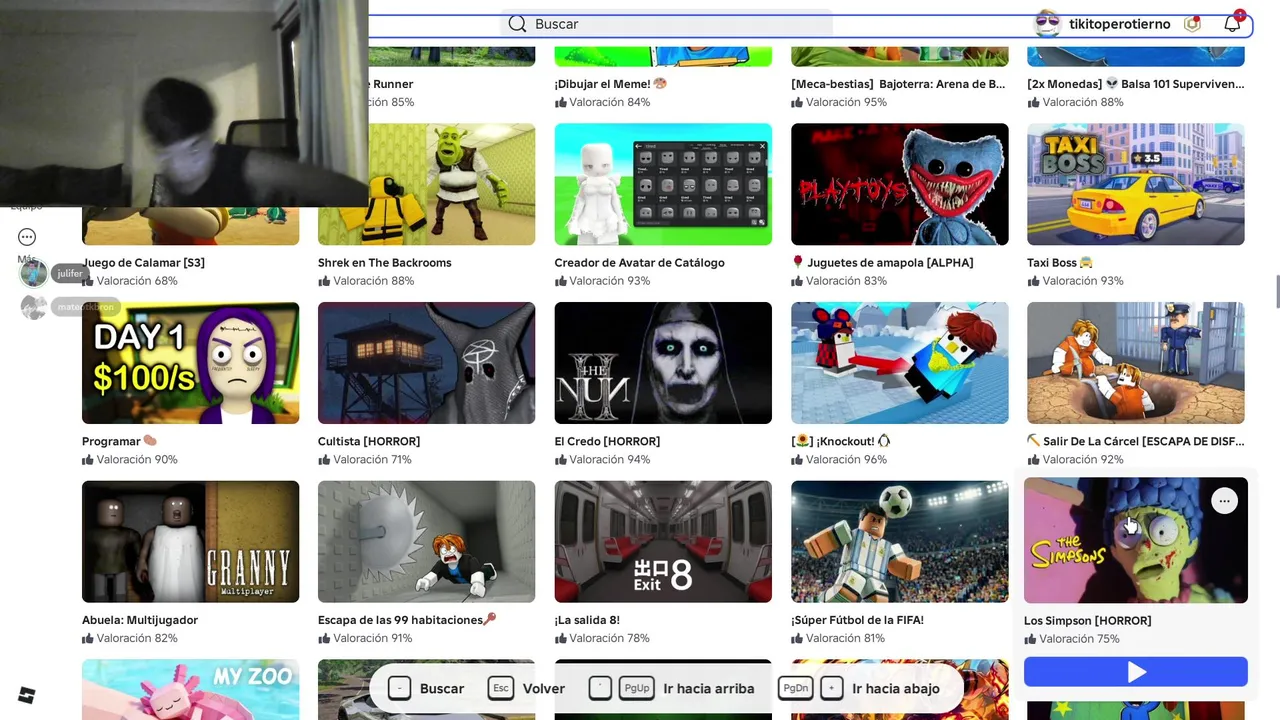Click the Taxi Boss title text

click(x=1060, y=263)
